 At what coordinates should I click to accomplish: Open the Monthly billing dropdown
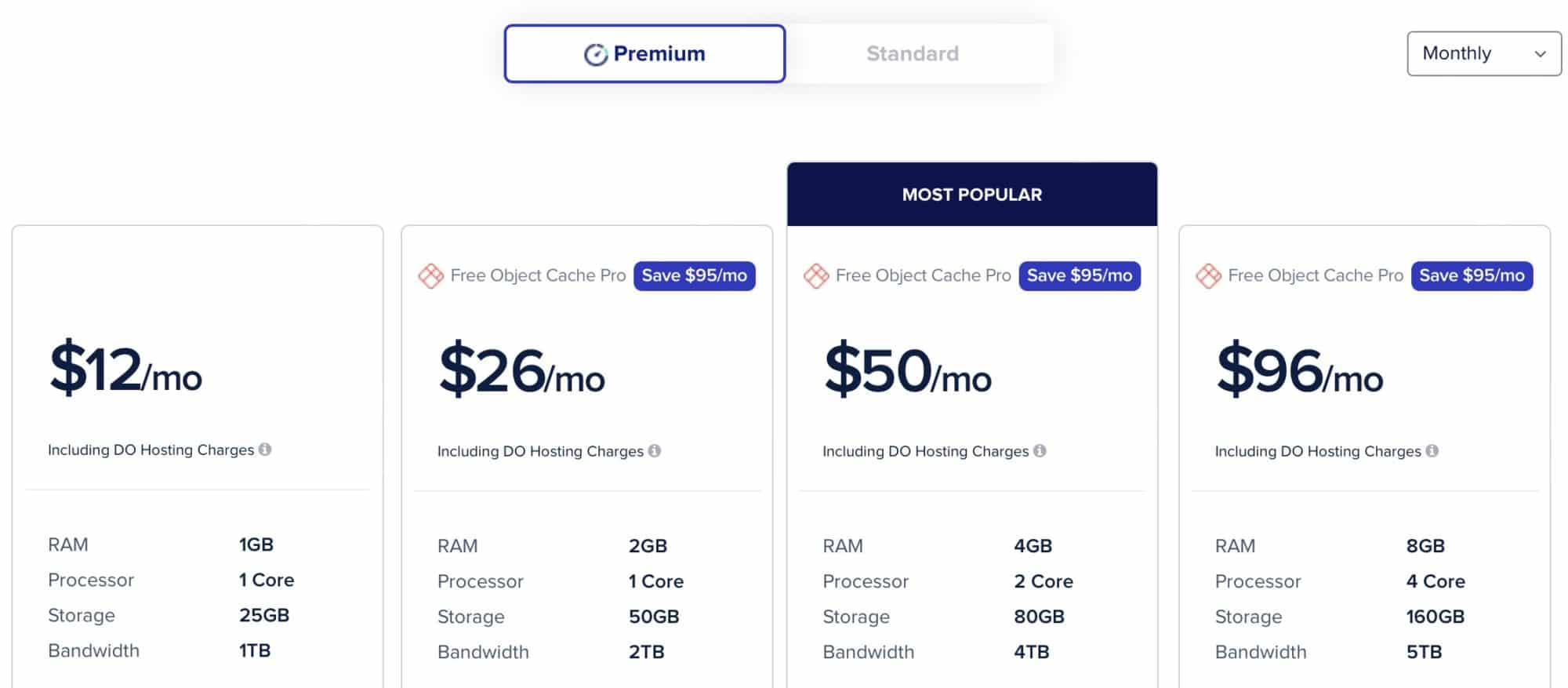tap(1484, 53)
